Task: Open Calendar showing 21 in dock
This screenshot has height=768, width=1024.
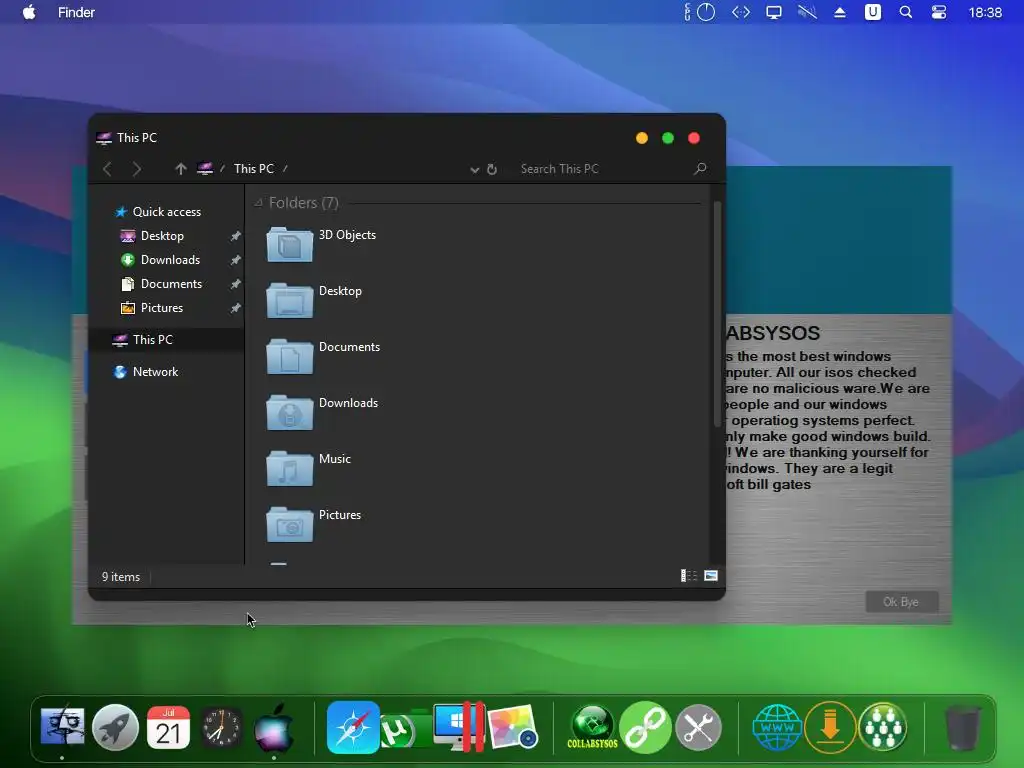Action: point(168,727)
